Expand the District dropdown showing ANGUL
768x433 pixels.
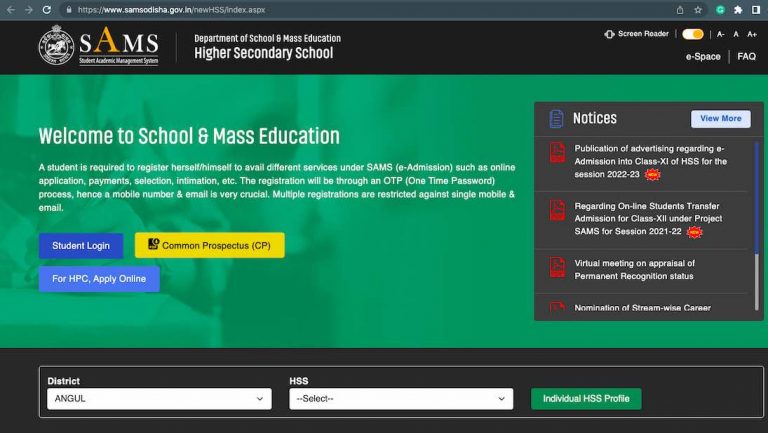pyautogui.click(x=159, y=399)
